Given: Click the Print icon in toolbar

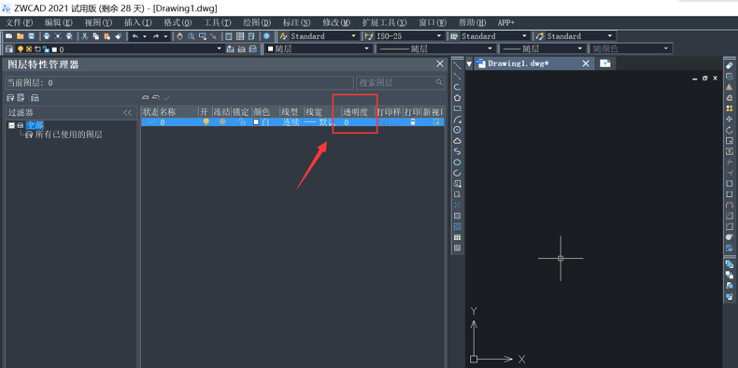Looking at the screenshot, I should click(47, 36).
